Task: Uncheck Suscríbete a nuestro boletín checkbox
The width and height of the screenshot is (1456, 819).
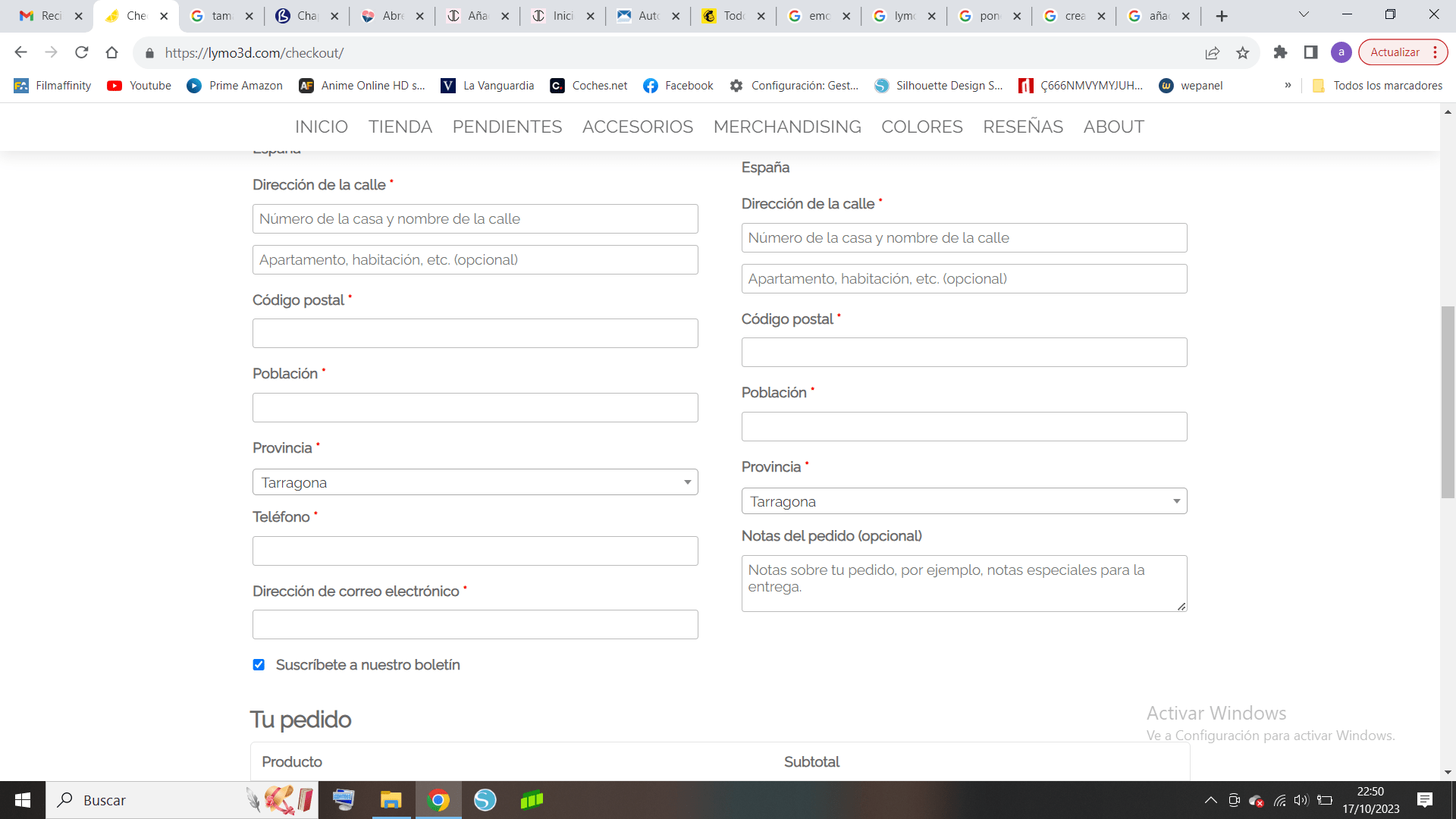Action: click(x=259, y=665)
